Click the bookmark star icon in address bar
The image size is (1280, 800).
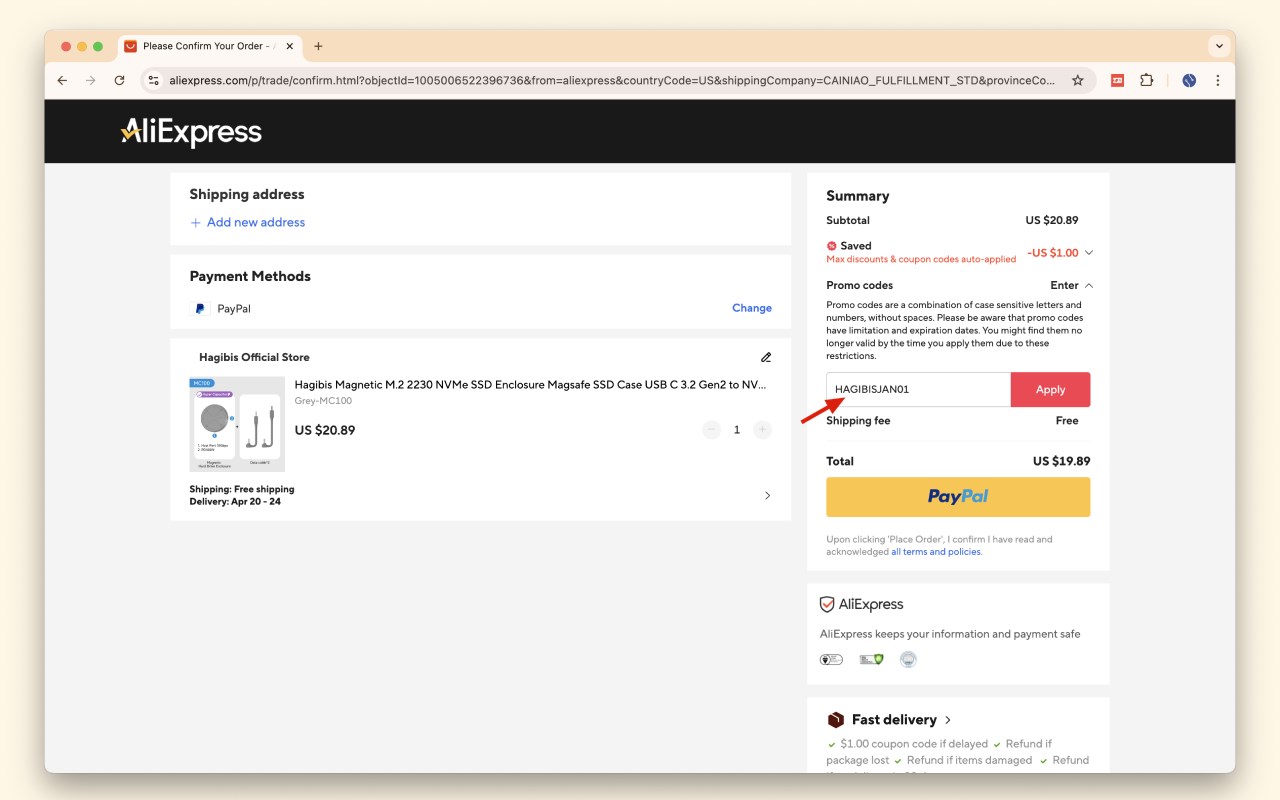(x=1078, y=80)
